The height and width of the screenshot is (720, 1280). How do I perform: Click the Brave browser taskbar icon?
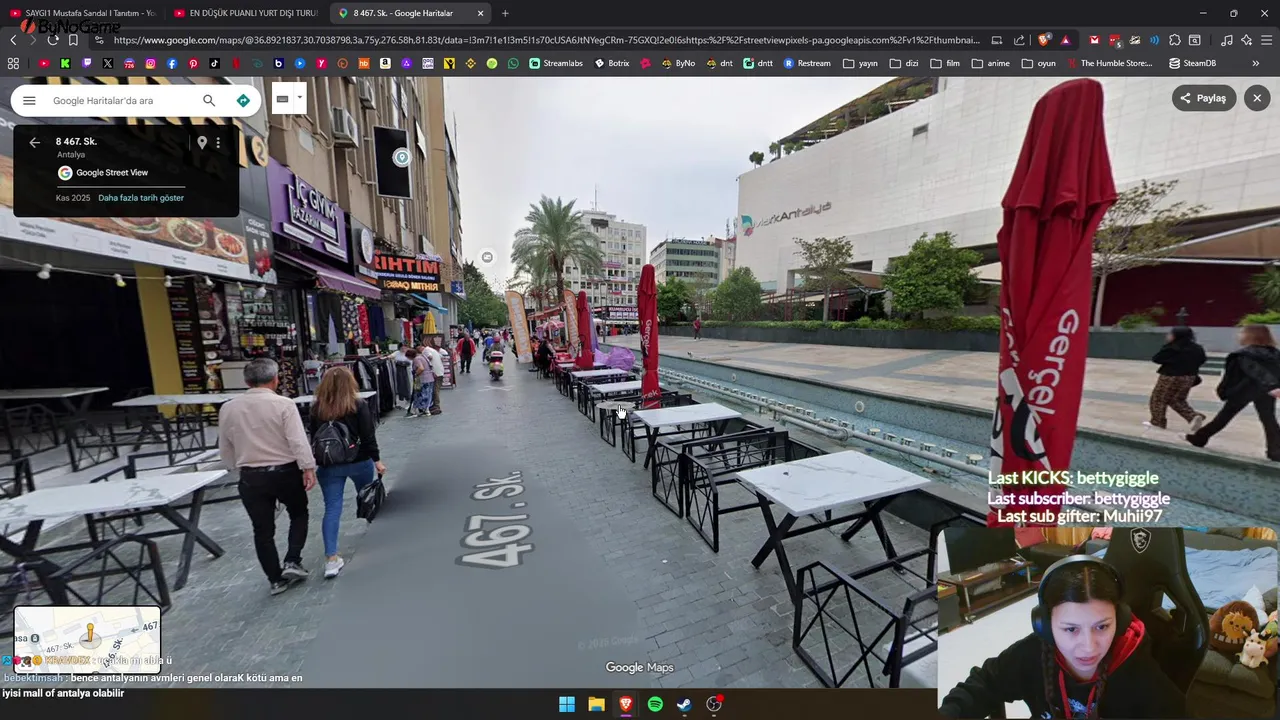(x=626, y=704)
